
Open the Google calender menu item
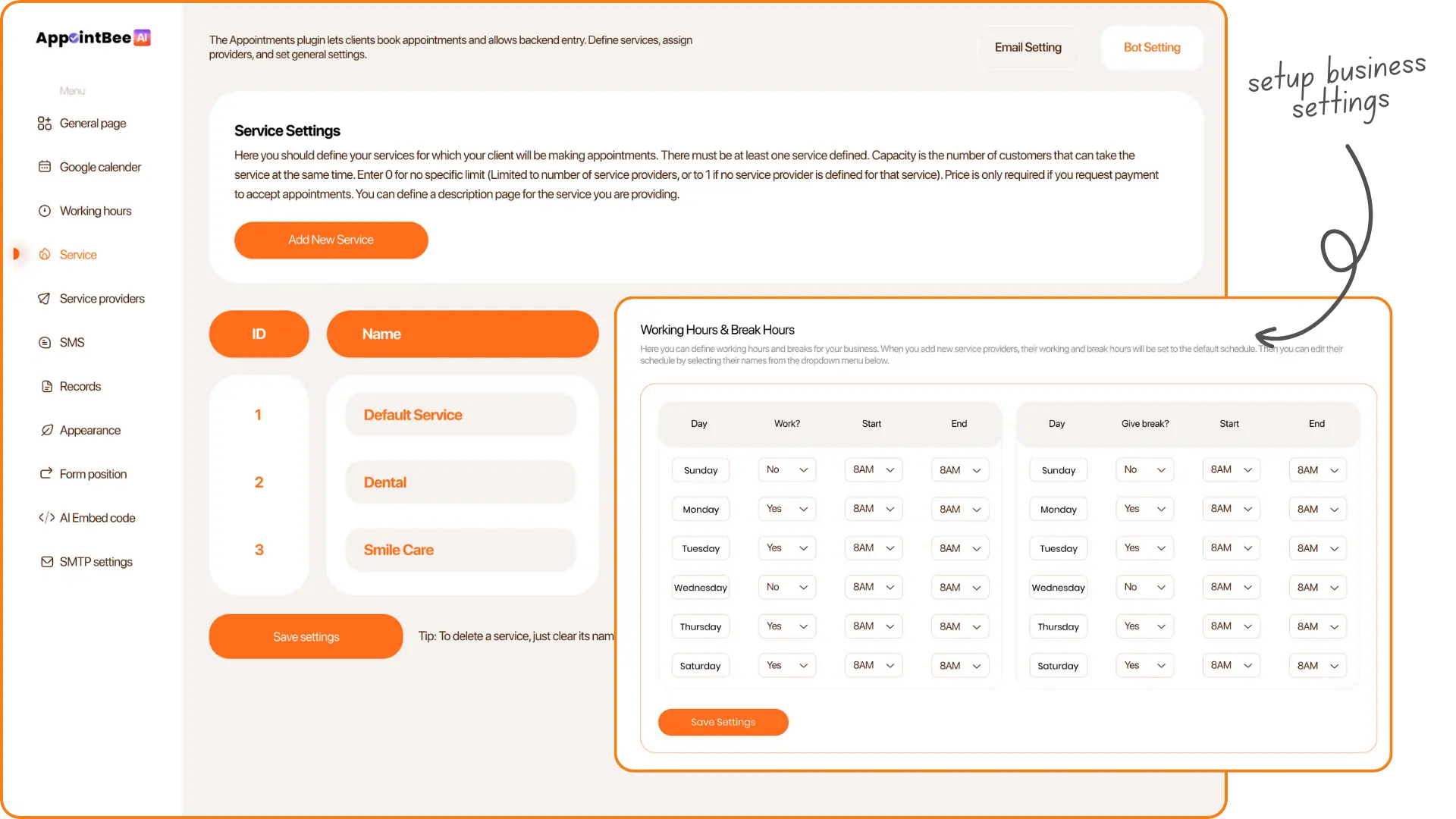100,167
